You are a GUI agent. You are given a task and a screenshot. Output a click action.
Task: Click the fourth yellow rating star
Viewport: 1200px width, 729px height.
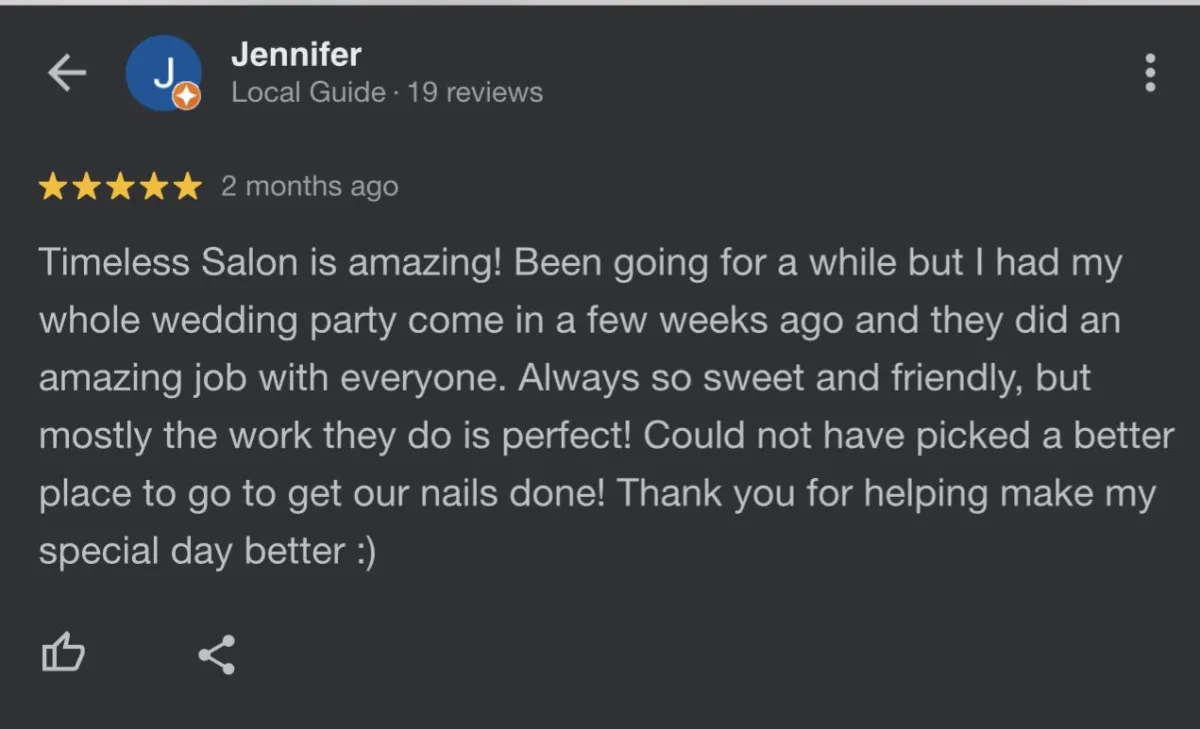coord(153,187)
